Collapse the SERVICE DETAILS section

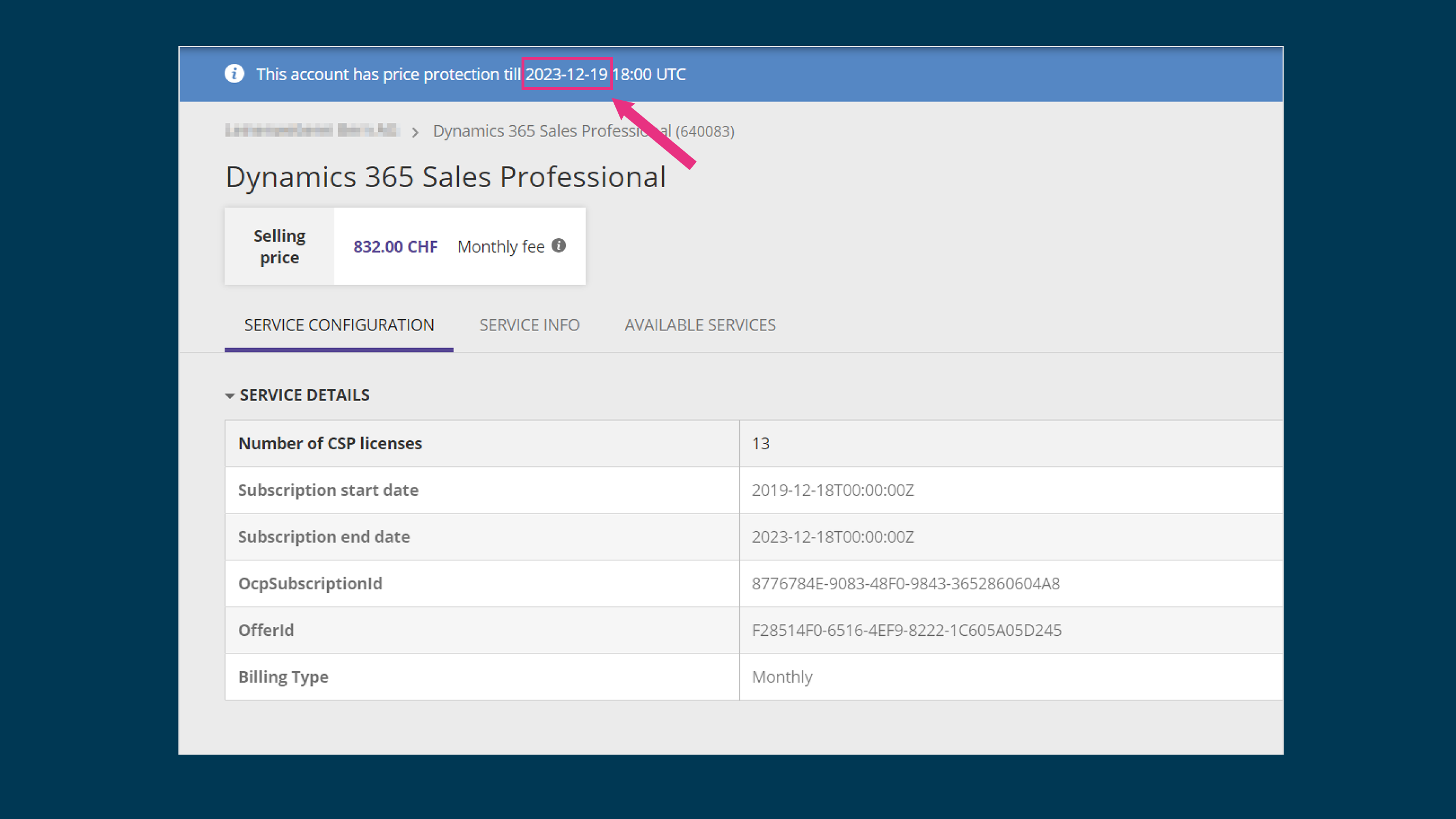click(230, 395)
